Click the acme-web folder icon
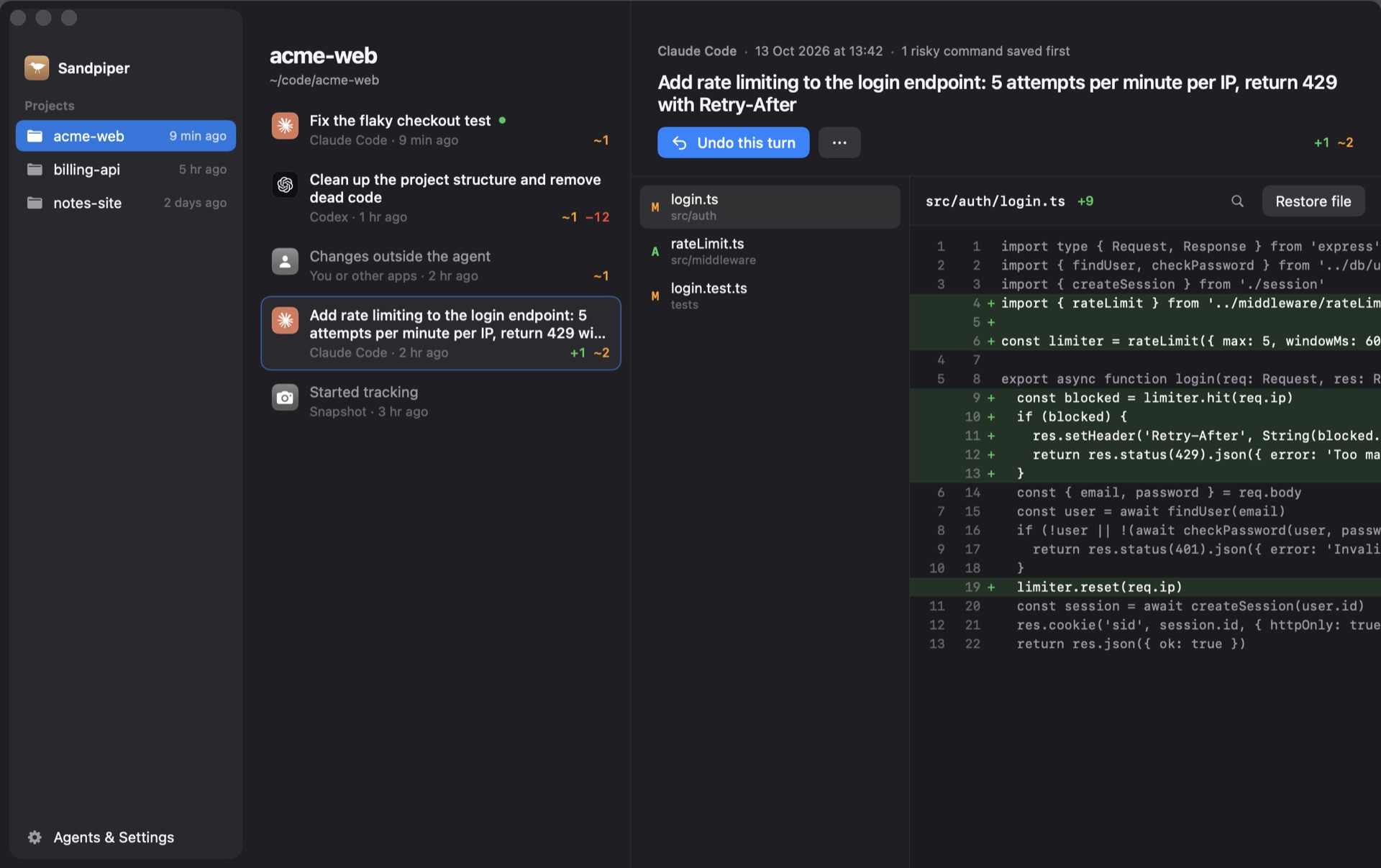This screenshot has height=868, width=1381. click(x=35, y=136)
